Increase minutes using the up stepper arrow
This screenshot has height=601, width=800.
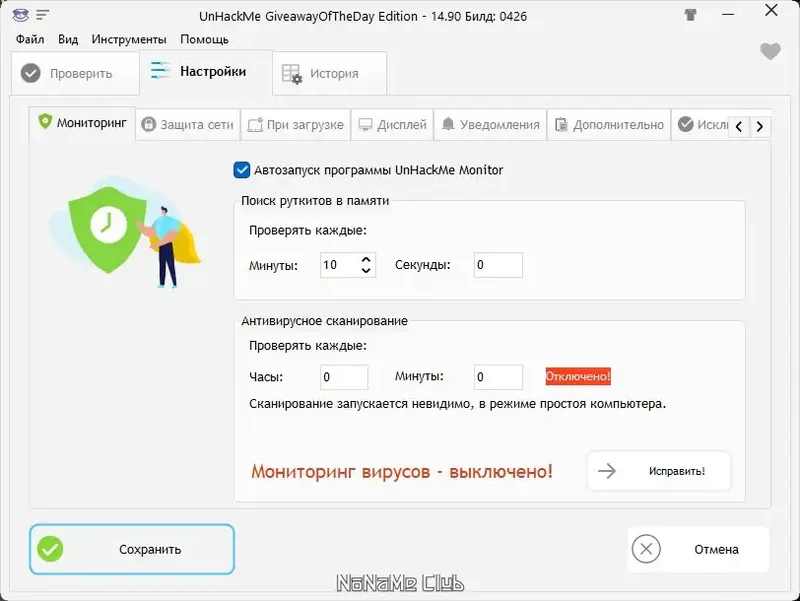click(367, 259)
